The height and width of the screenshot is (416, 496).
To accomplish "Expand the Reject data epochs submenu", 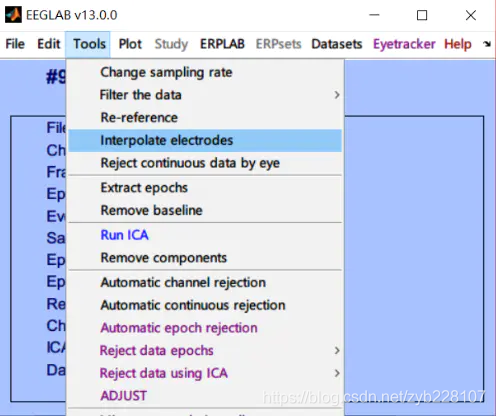I will [205, 351].
